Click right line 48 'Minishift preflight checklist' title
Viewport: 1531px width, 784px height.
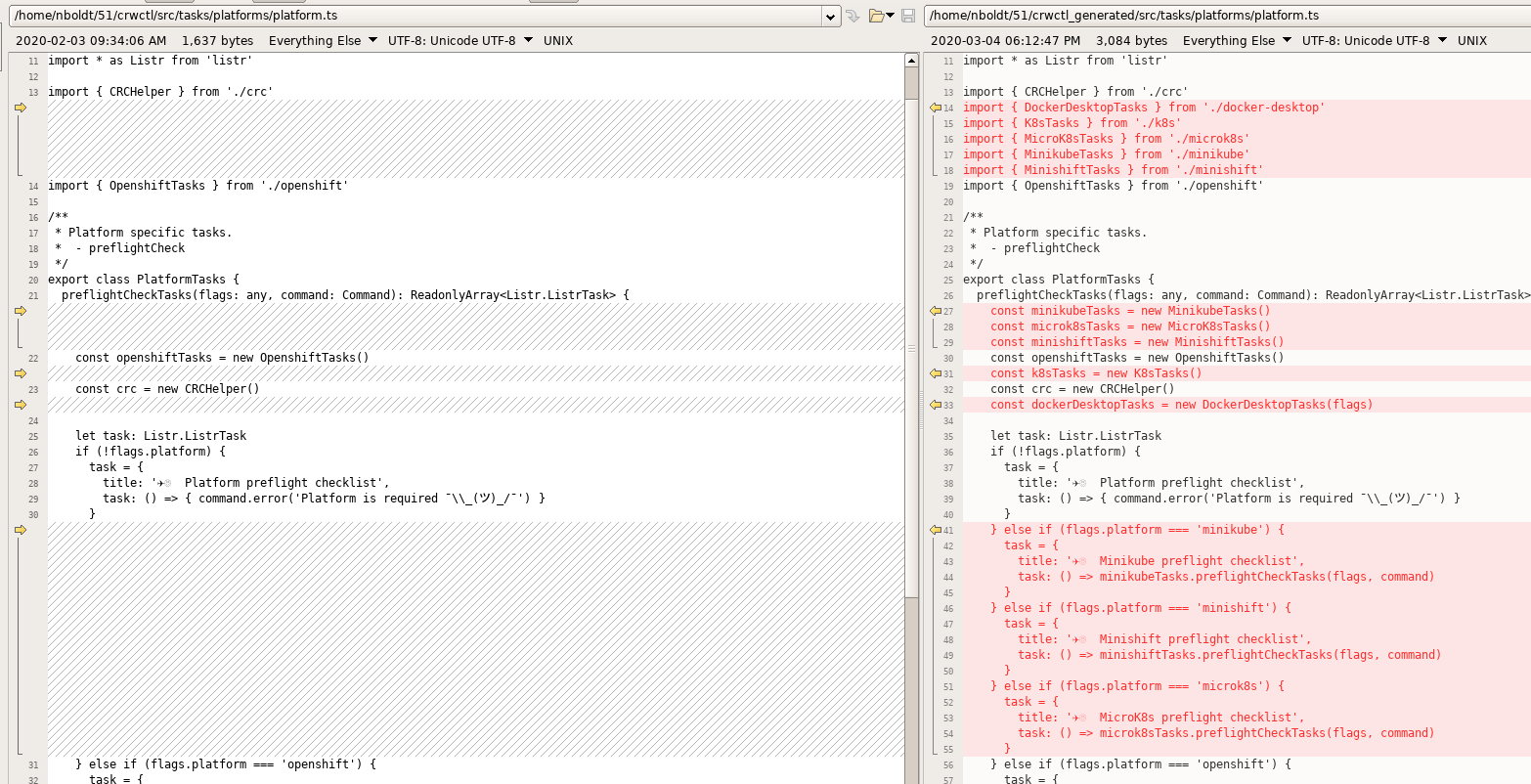(x=1164, y=639)
